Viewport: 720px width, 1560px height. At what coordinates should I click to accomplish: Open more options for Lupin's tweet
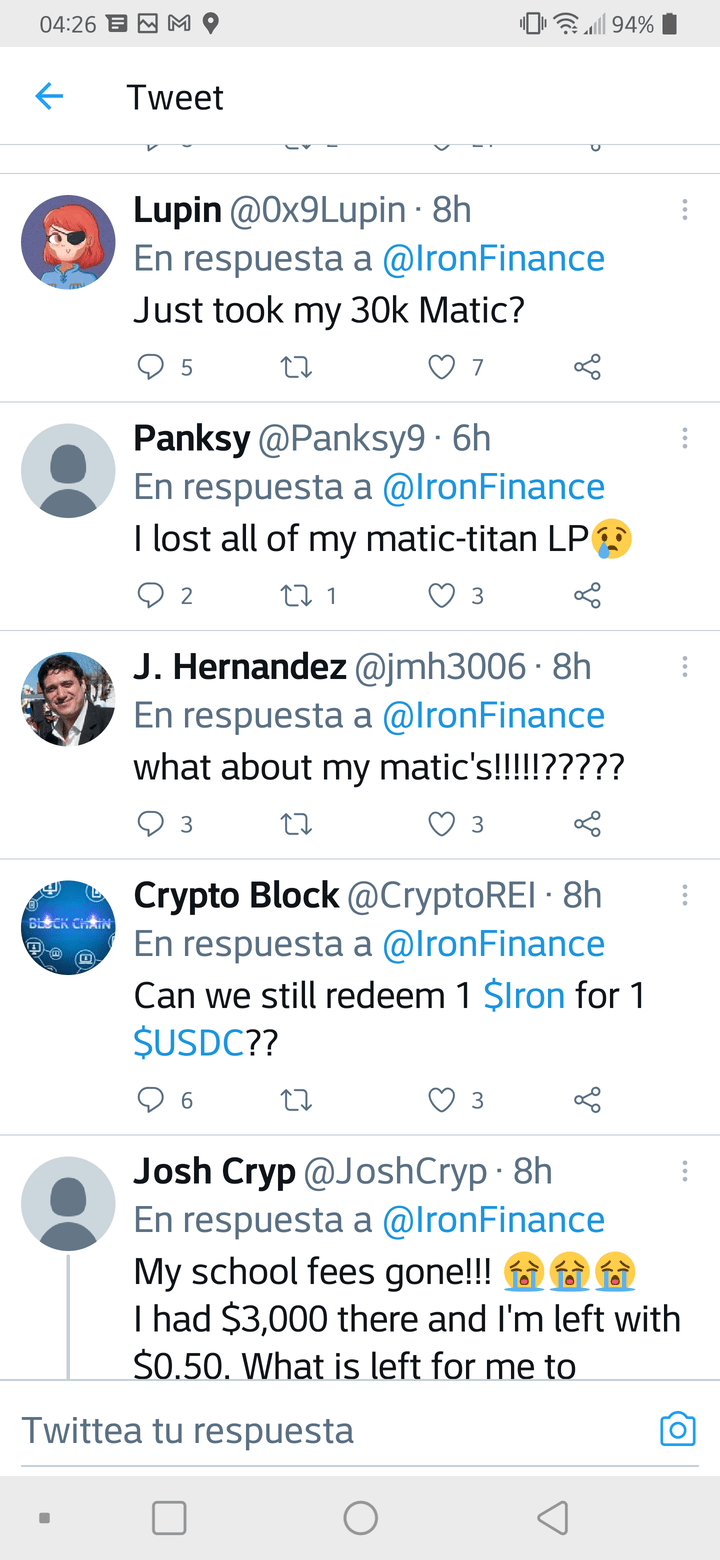pyautogui.click(x=684, y=210)
